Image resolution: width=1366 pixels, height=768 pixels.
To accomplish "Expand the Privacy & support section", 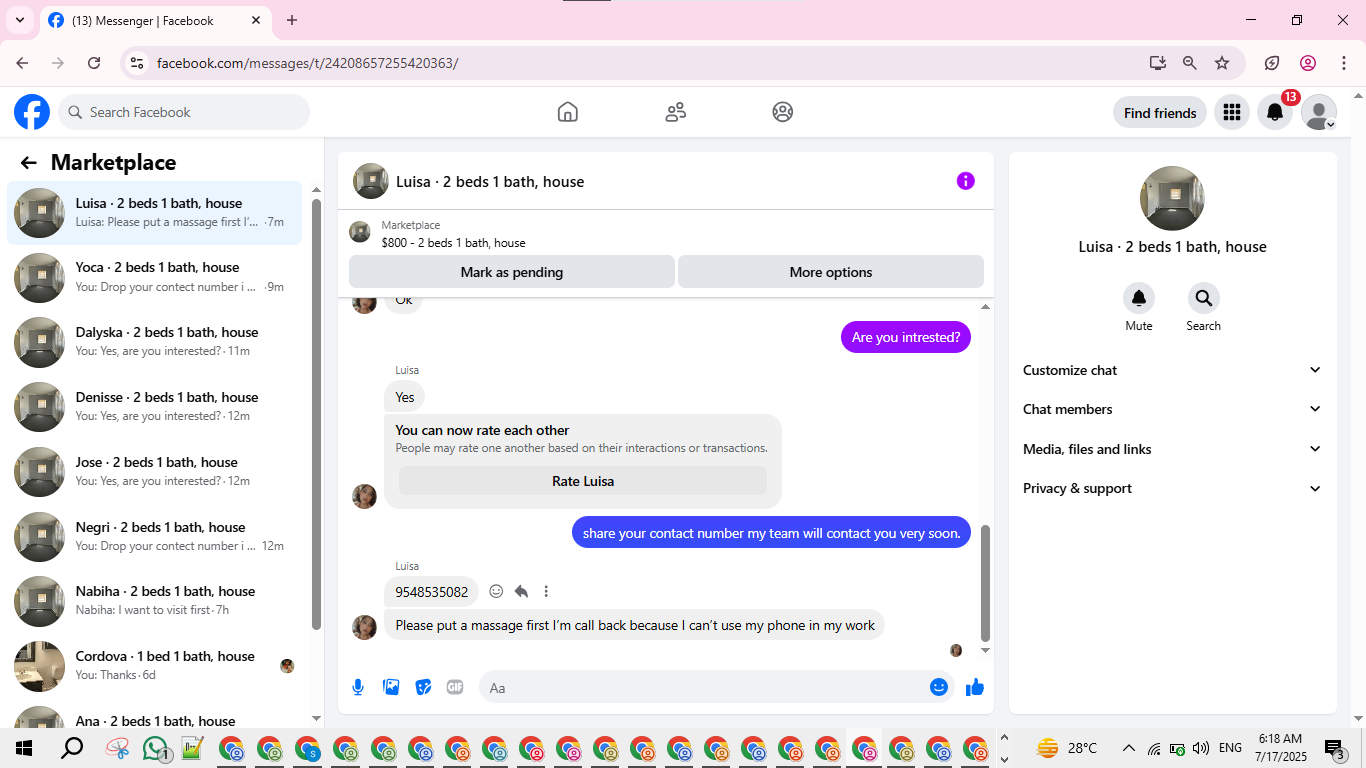I will [1172, 488].
